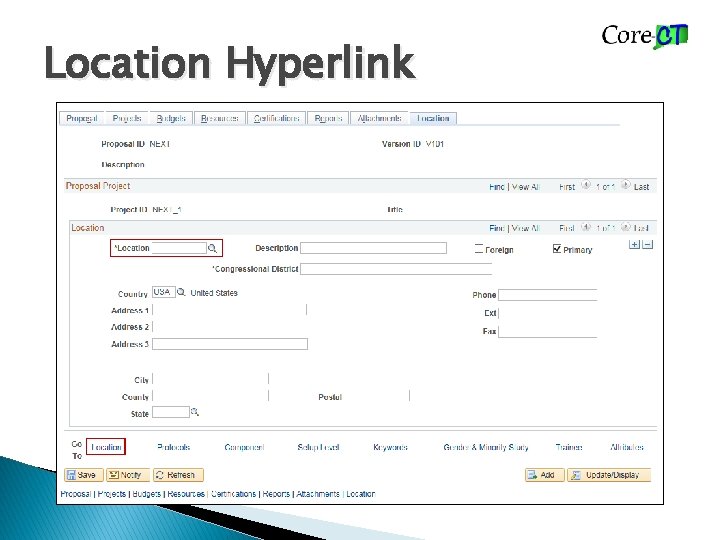720x540 pixels.
Task: Open the Keywords link
Action: click(x=390, y=447)
